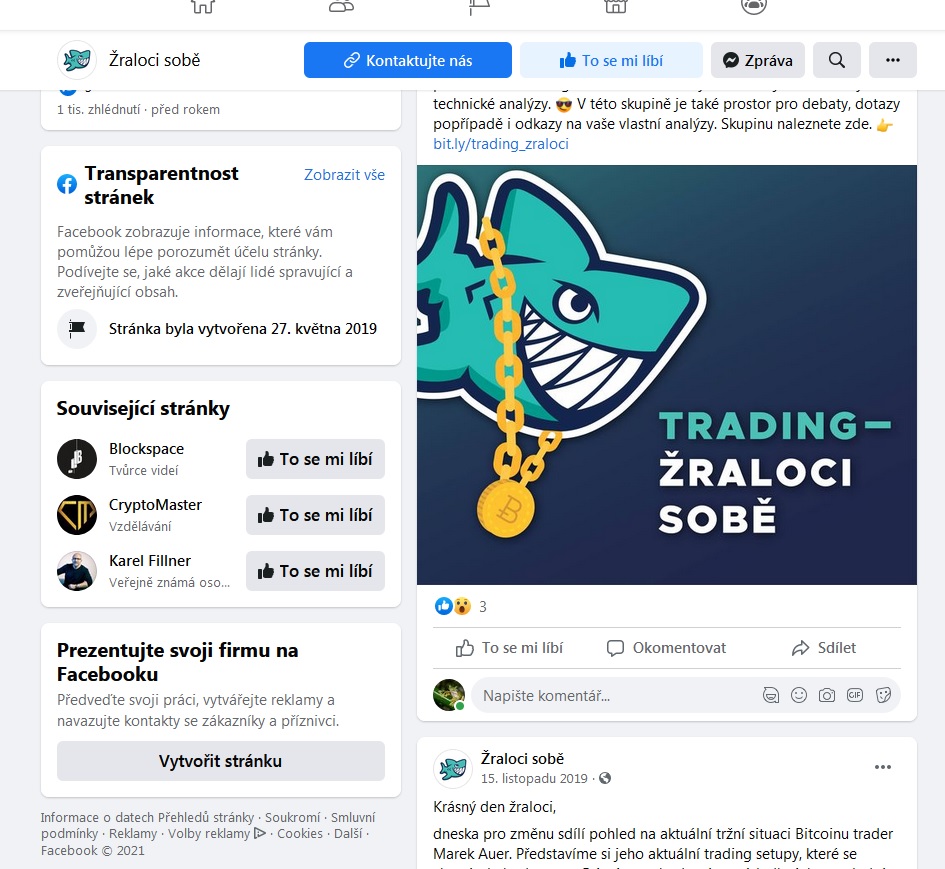Screen dimensions: 945x869
Task: Open the bit.ly/trading_zraloci link
Action: [x=501, y=144]
